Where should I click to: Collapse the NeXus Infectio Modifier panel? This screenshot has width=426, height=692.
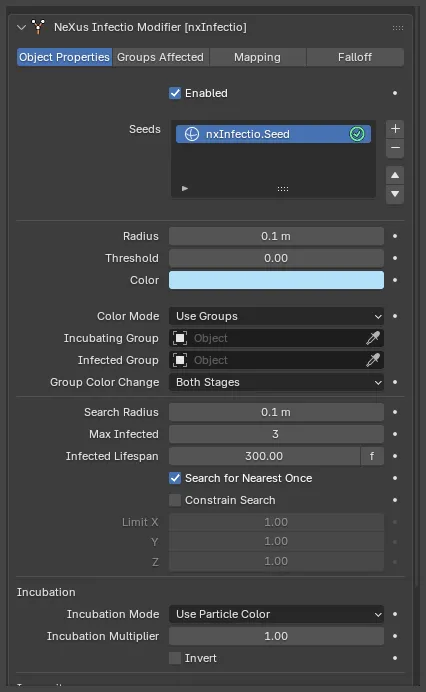(21, 27)
